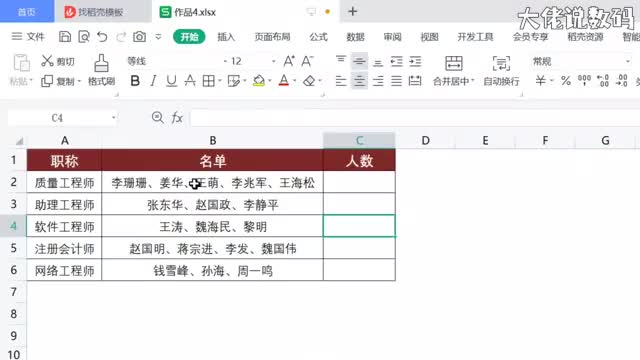Add a new tab with plus button
Viewport: 640px width, 360px height.
[353, 11]
